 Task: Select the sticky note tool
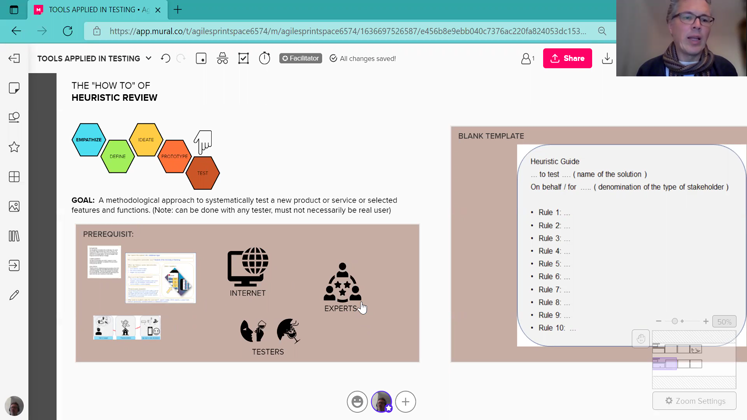pyautogui.click(x=14, y=88)
